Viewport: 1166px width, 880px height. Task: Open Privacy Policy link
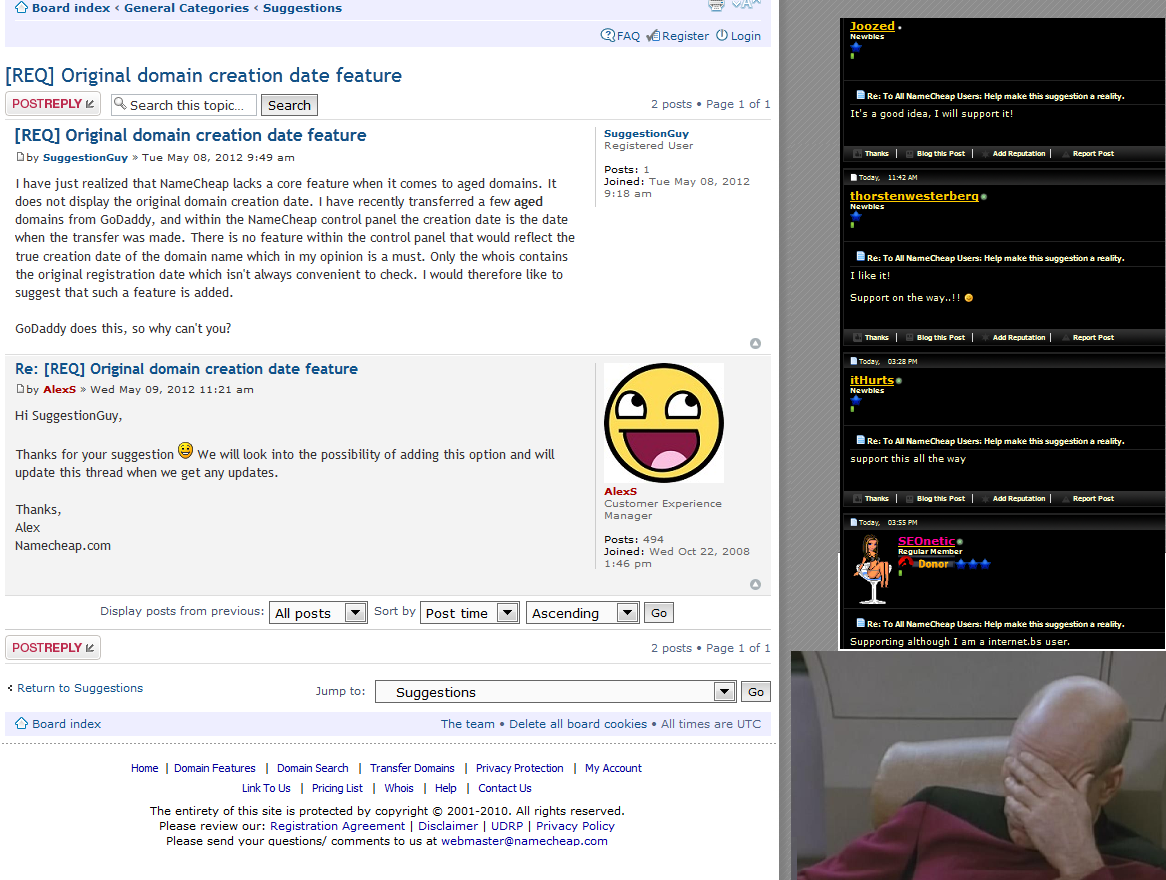576,826
